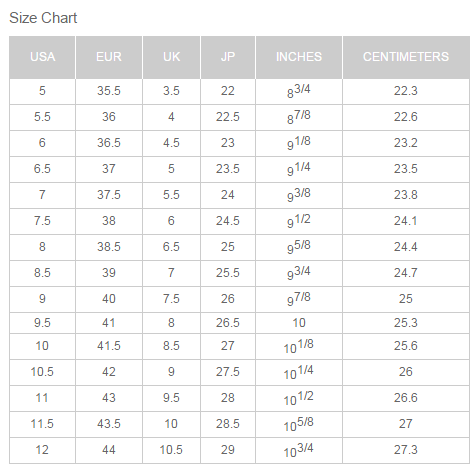Viewport: 473px width, 473px height.
Task: Click the 22.3 centimeters cell
Action: click(x=406, y=91)
